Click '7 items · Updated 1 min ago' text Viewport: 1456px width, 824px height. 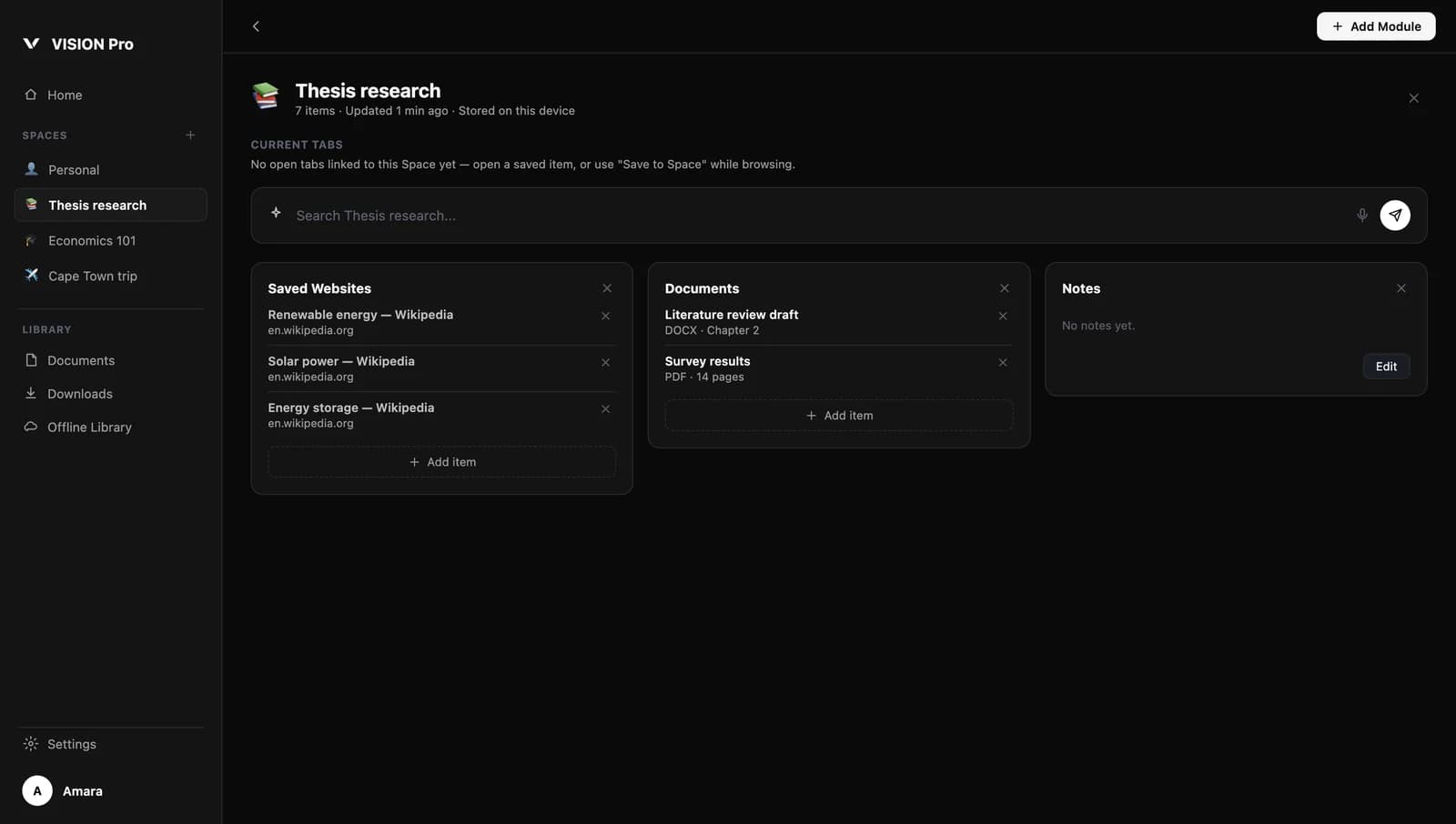click(371, 111)
